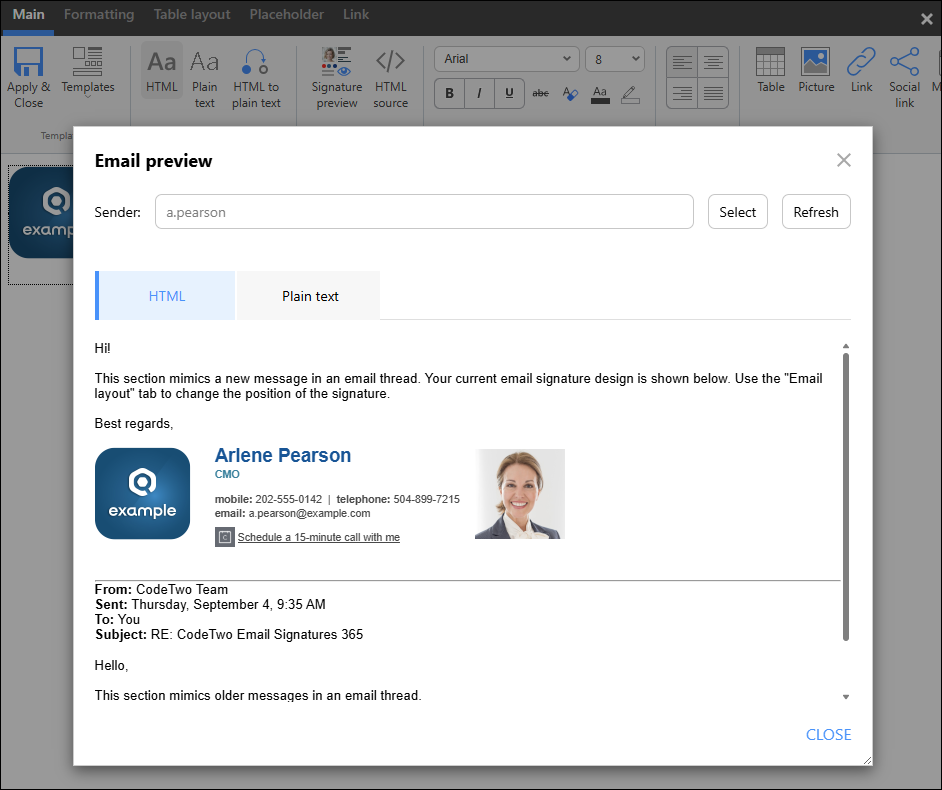Switch to the Main ribbon tab
This screenshot has height=790, width=942.
[28, 14]
